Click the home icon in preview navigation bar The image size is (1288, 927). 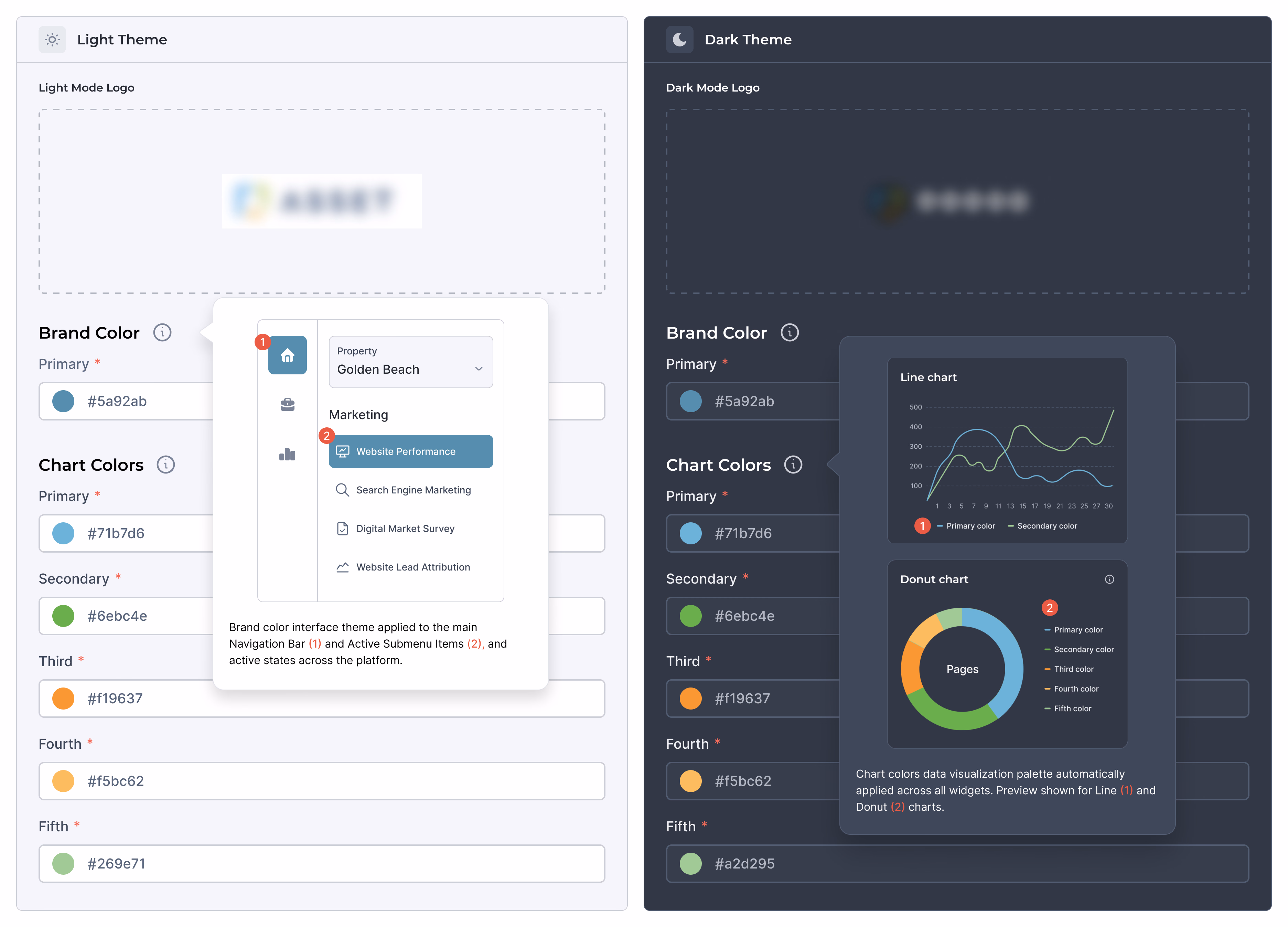tap(287, 355)
